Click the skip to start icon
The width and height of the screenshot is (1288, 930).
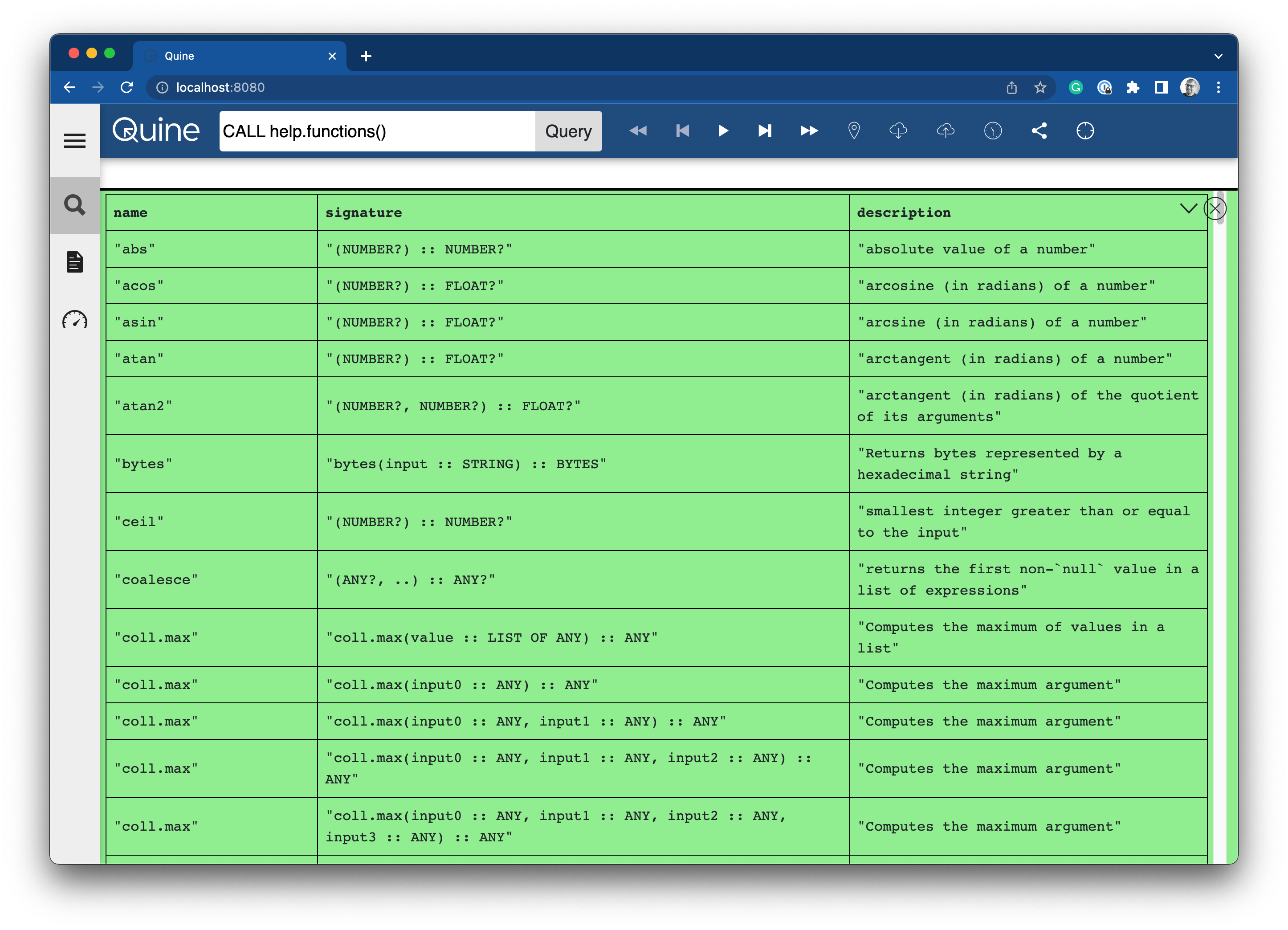pyautogui.click(x=682, y=131)
